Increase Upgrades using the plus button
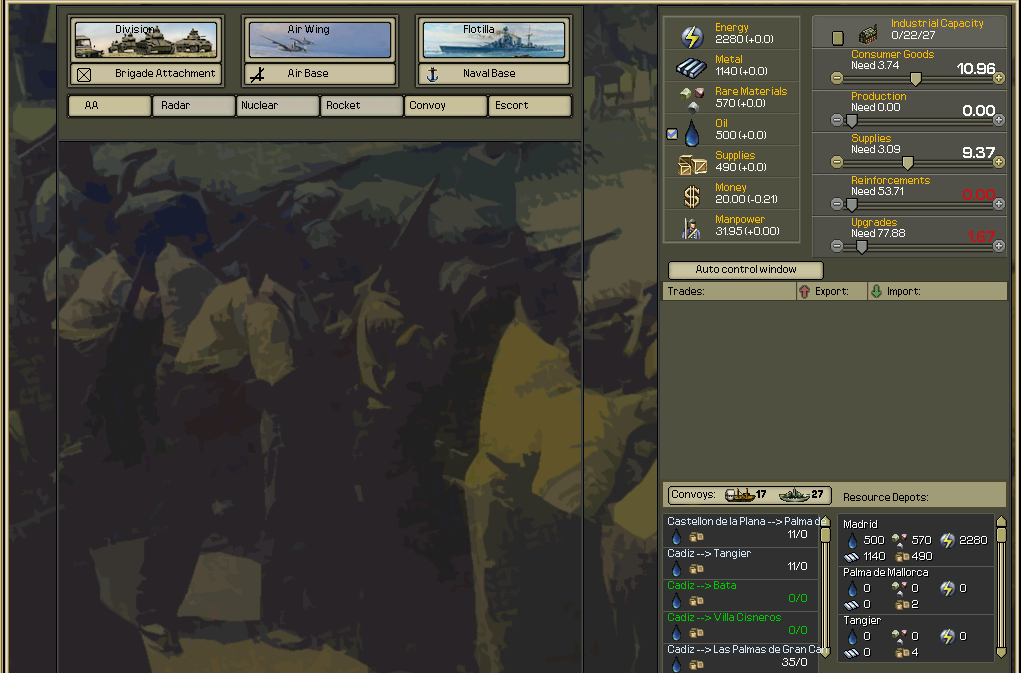Image resolution: width=1021 pixels, height=673 pixels. (x=998, y=246)
